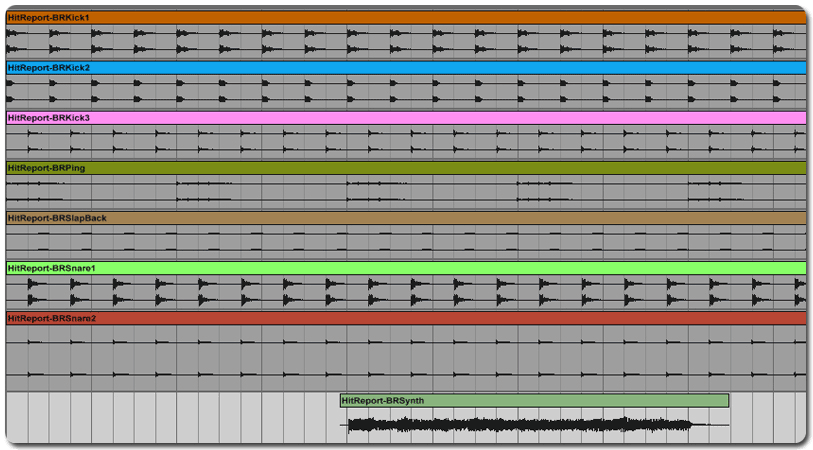This screenshot has width=813, height=450.
Task: Select the HitReport-BRKick1 orange clip header
Action: tap(405, 17)
